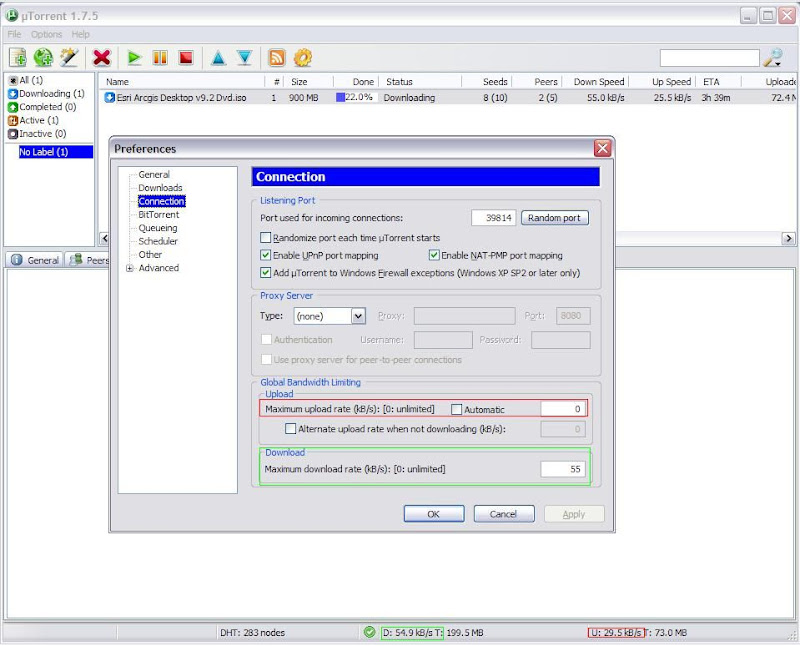800x646 pixels.
Task: Click the Random port button
Action: click(x=555, y=218)
